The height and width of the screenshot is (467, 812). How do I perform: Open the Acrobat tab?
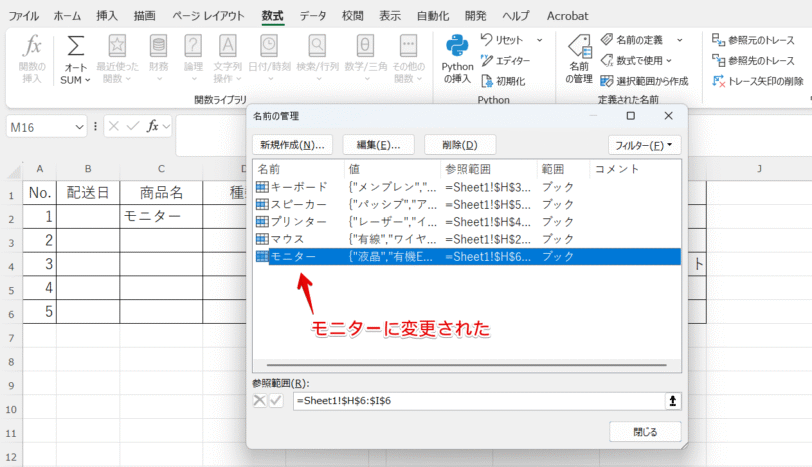coord(567,16)
